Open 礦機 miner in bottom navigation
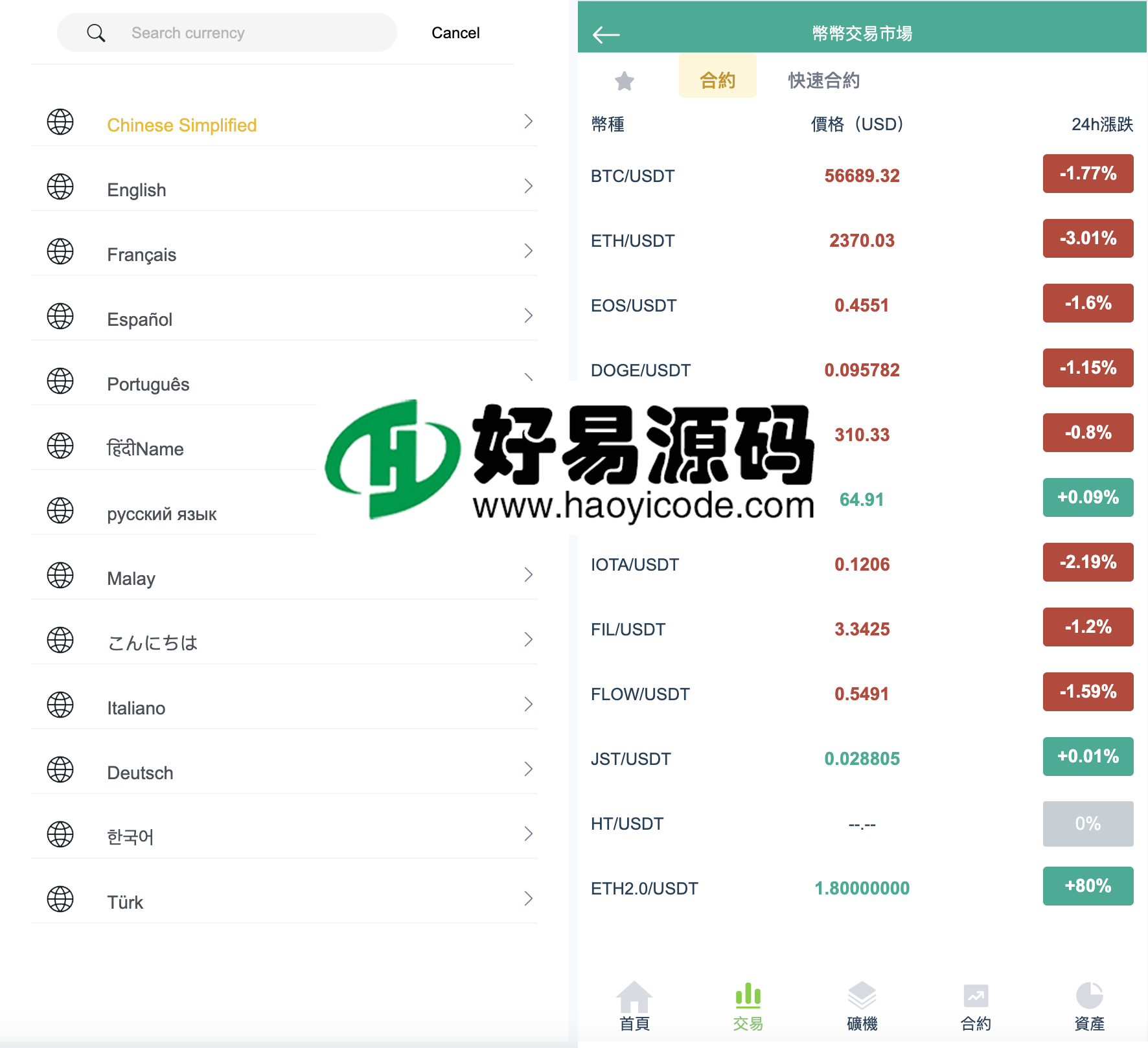This screenshot has height=1048, width=1148. click(862, 1006)
